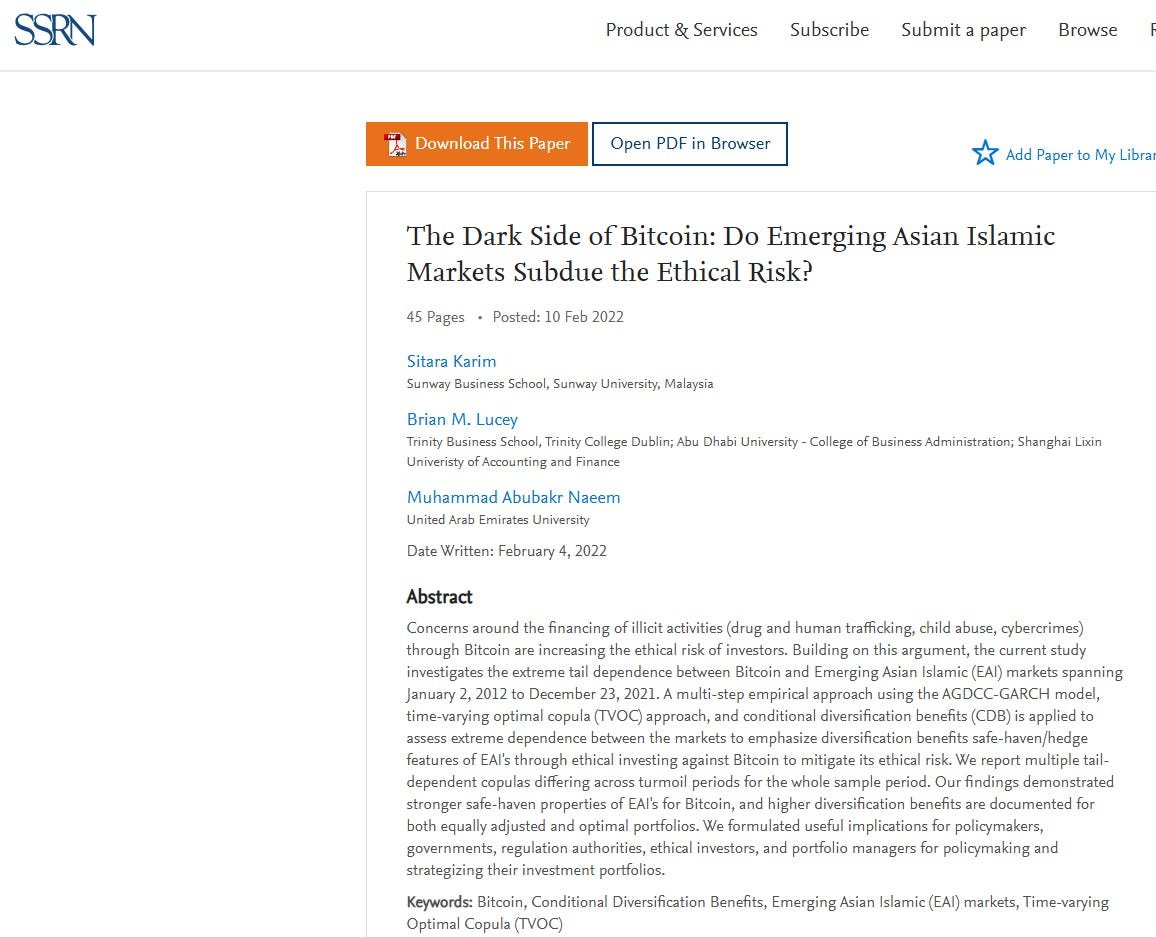Click the Date Written February 4, 2022 text
Image resolution: width=1156 pixels, height=937 pixels.
[506, 551]
